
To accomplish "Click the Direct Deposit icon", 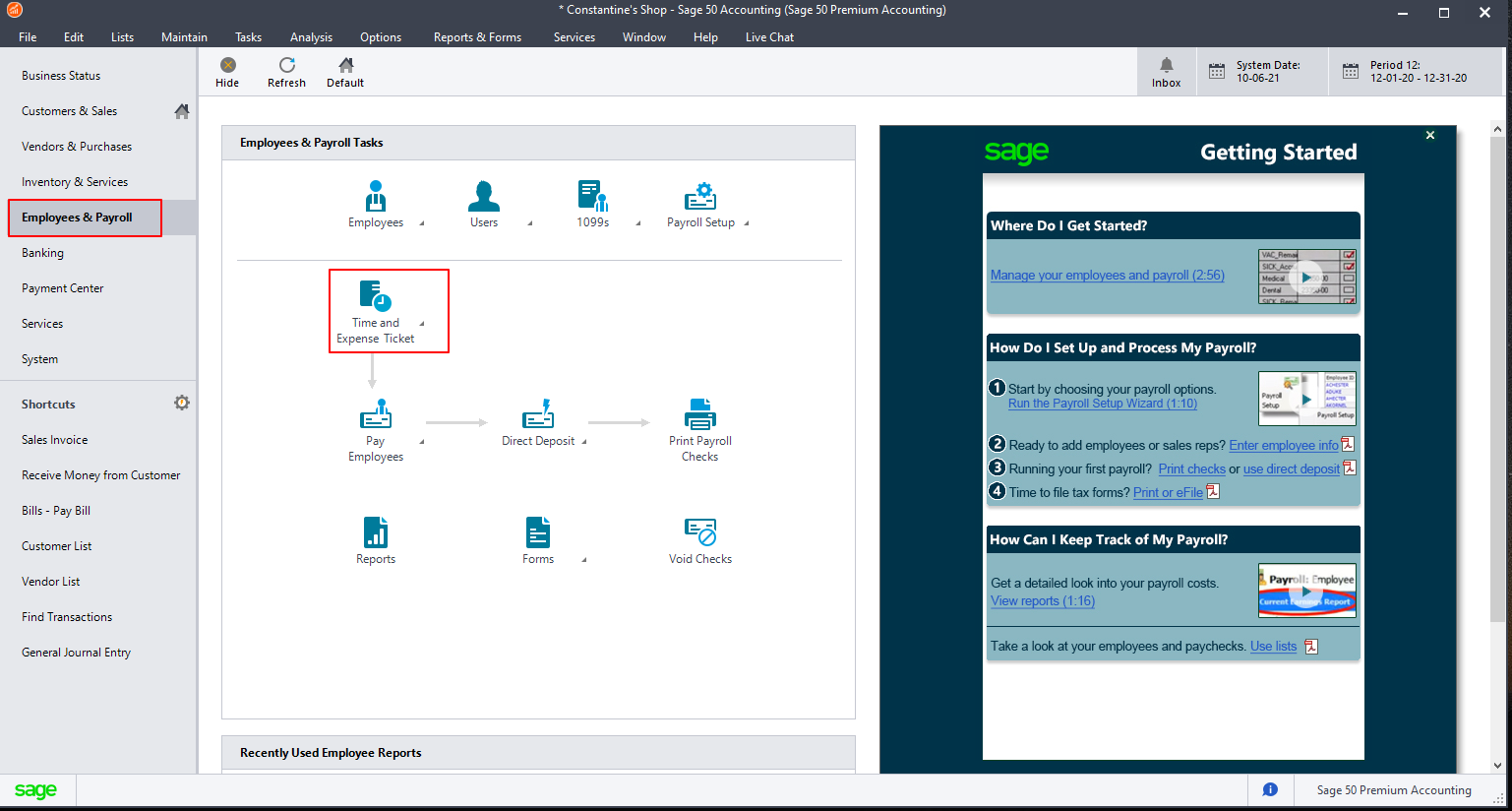I will coord(538,414).
